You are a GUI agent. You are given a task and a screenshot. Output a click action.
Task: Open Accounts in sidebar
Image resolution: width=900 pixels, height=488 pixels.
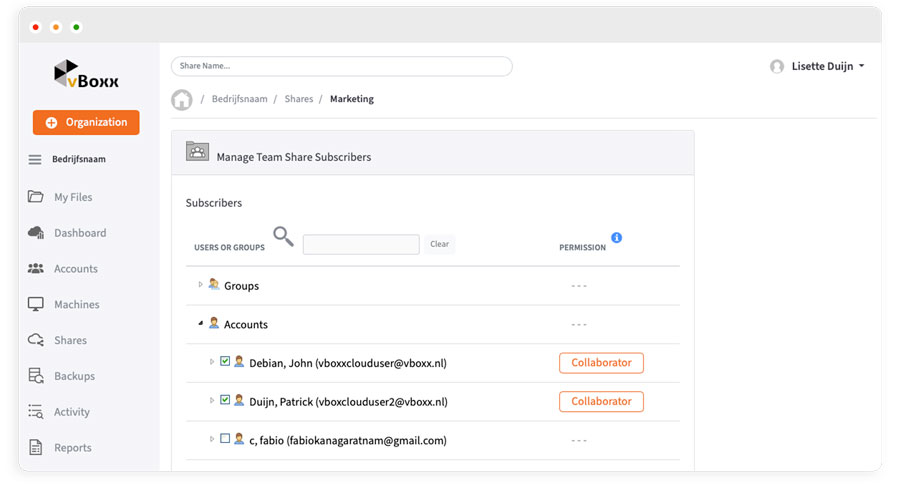pos(76,268)
